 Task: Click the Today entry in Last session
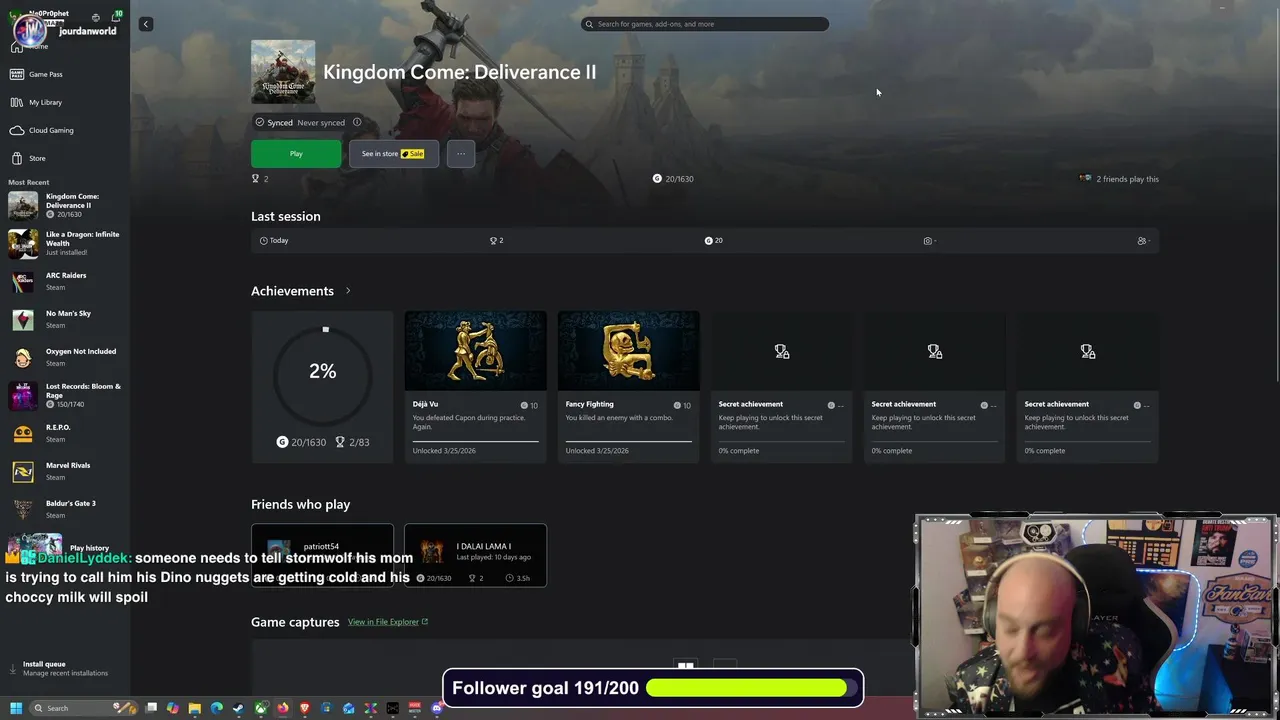[x=274, y=241]
